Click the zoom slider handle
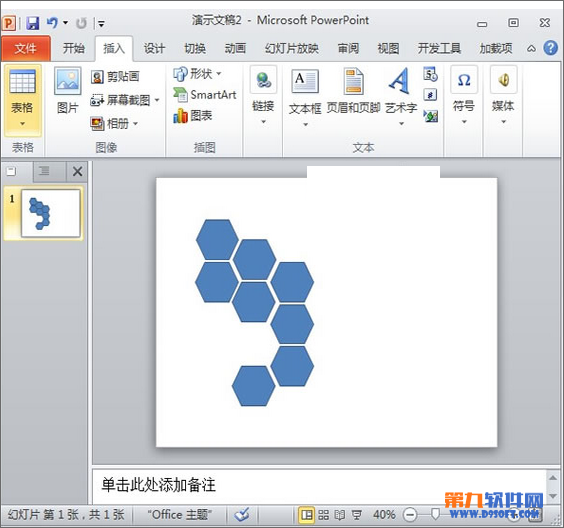 pyautogui.click(x=435, y=514)
